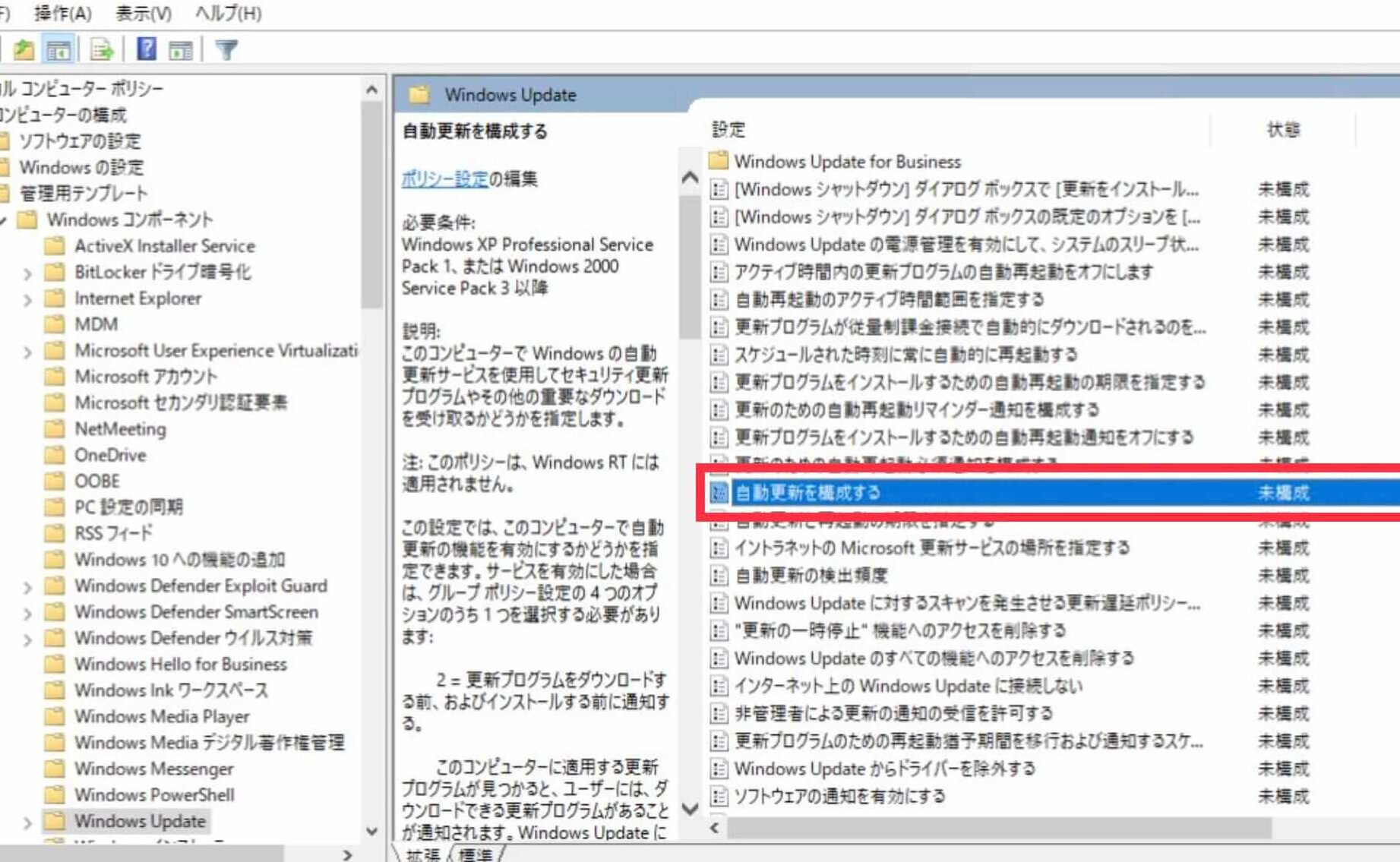Select Windows Update のすべての機能へのアクセスを削除する policy
The image size is (1400, 862).
[934, 658]
